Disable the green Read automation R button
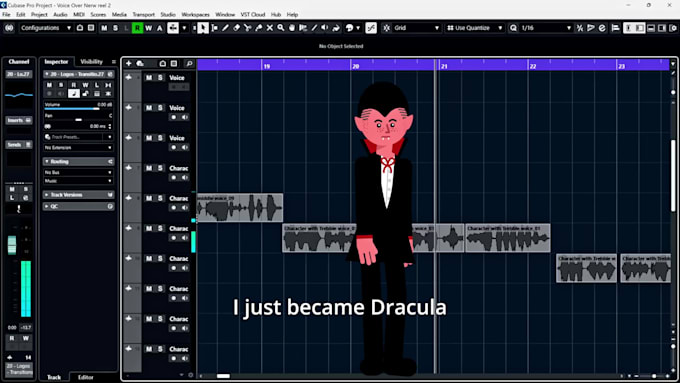This screenshot has height=383, width=680. (x=137, y=28)
